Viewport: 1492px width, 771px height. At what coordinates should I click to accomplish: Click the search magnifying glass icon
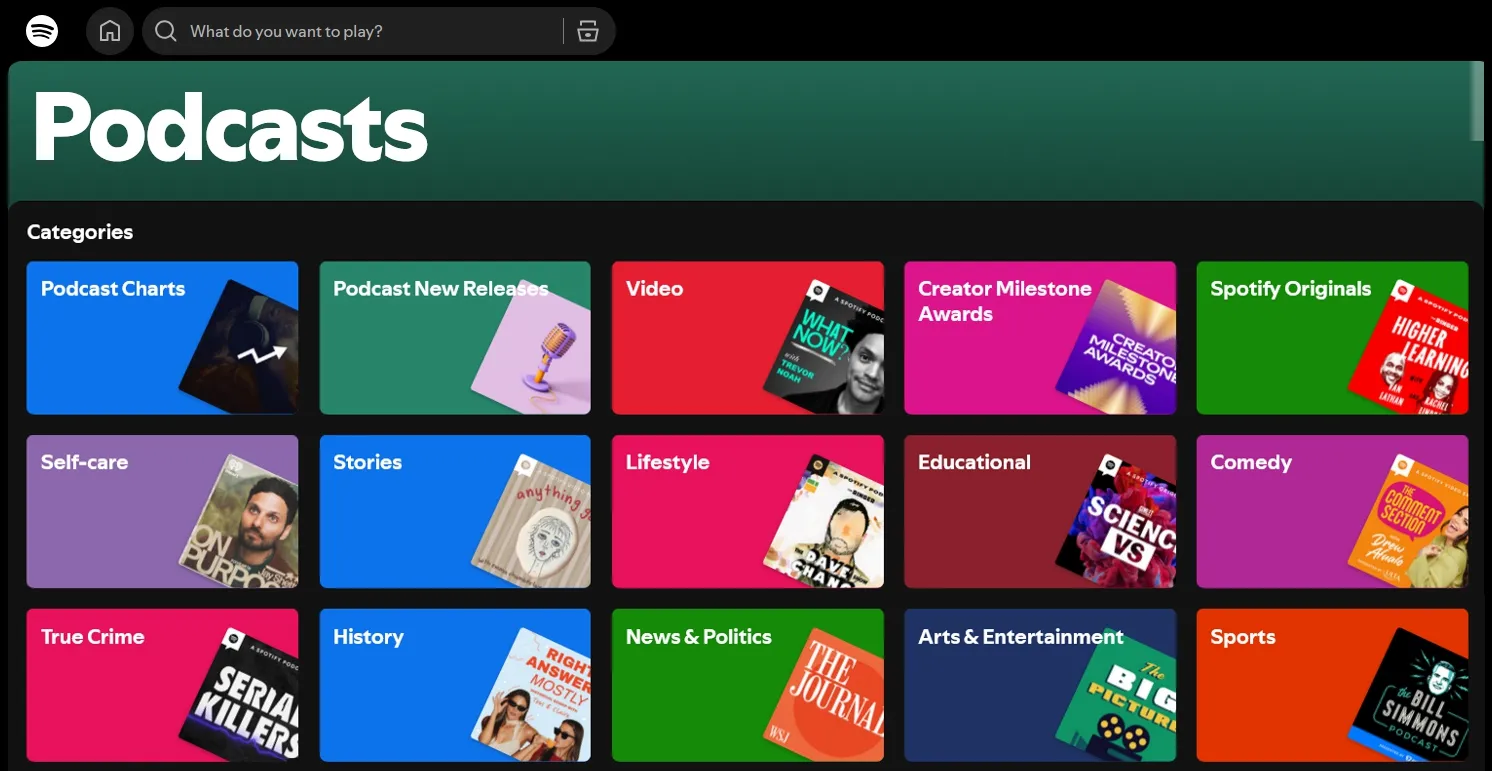tap(165, 31)
